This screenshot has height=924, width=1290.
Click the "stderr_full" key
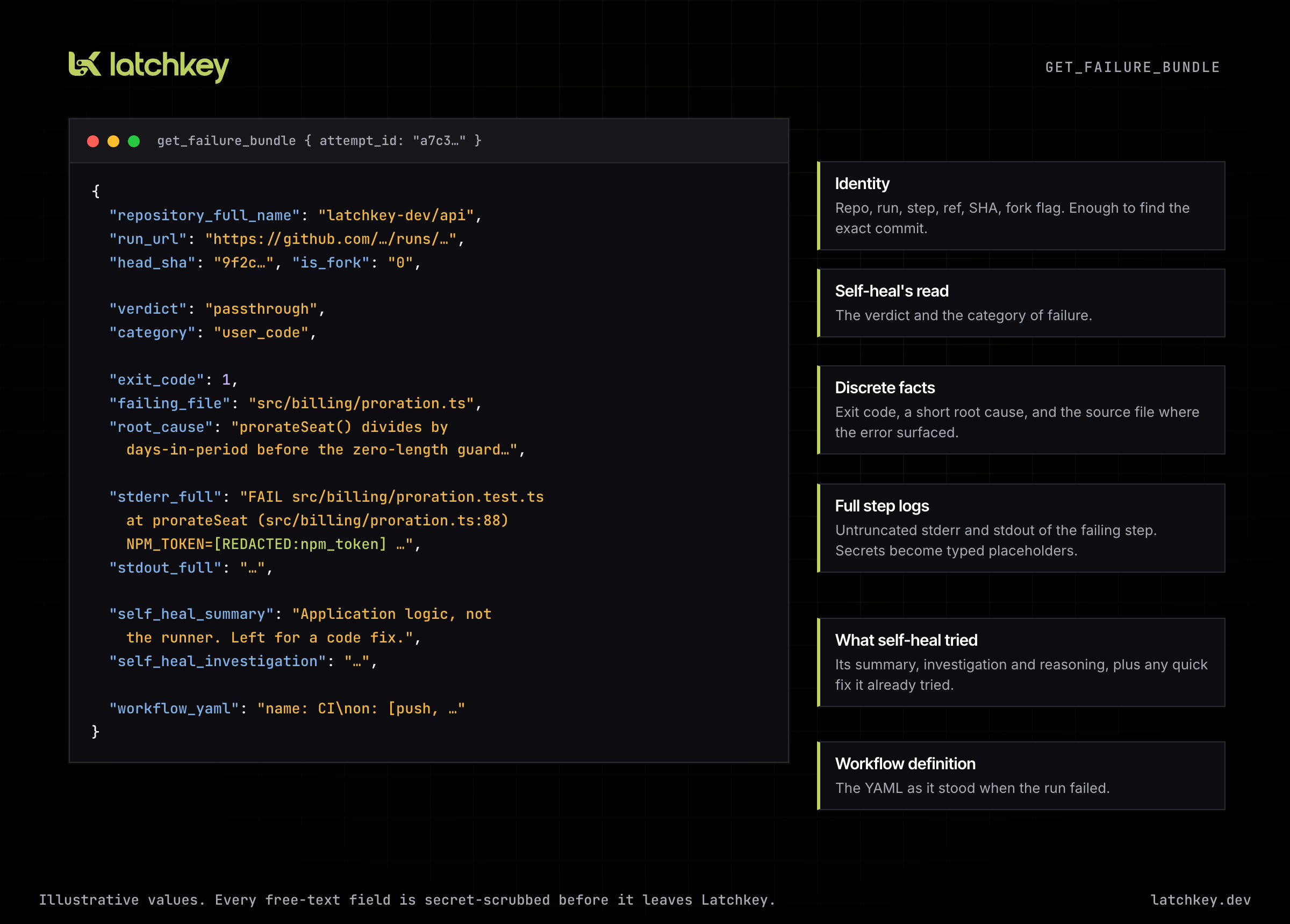[165, 497]
